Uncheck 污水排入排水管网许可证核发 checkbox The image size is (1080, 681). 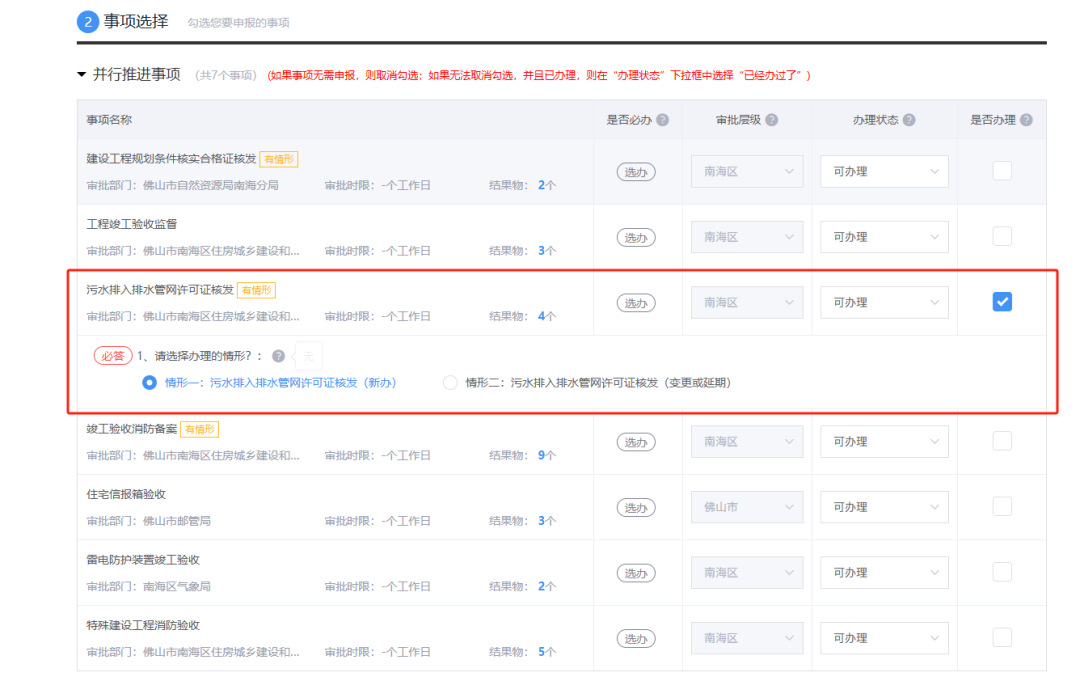[1001, 302]
